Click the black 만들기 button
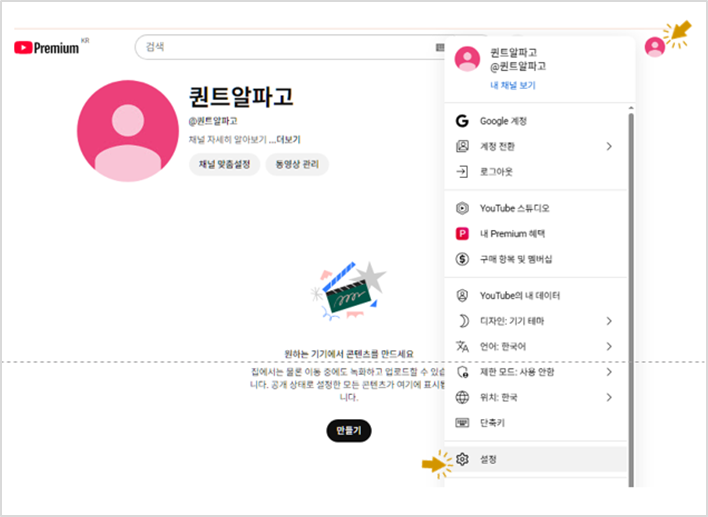 click(349, 431)
